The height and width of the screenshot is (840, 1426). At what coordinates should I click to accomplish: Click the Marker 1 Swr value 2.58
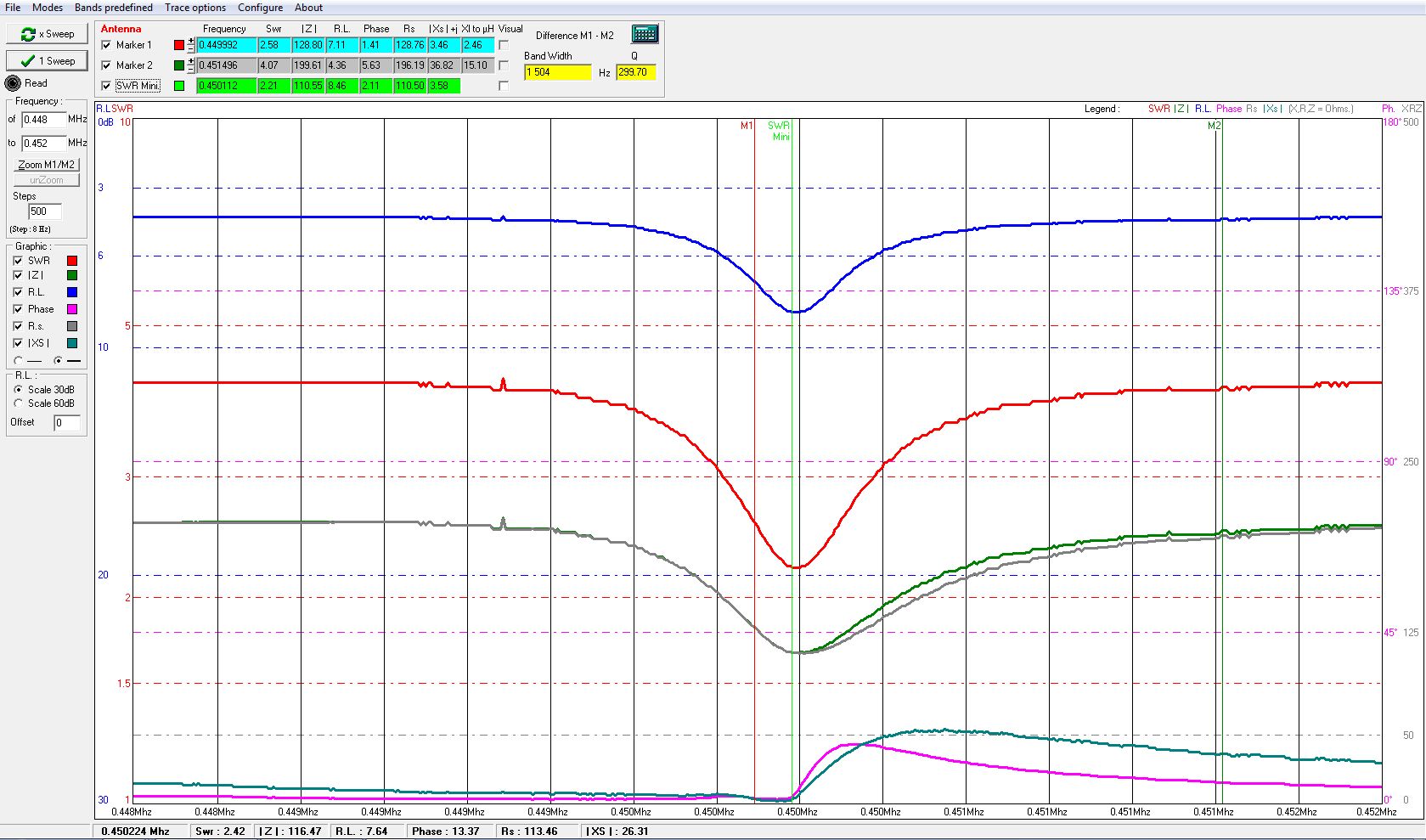[274, 45]
